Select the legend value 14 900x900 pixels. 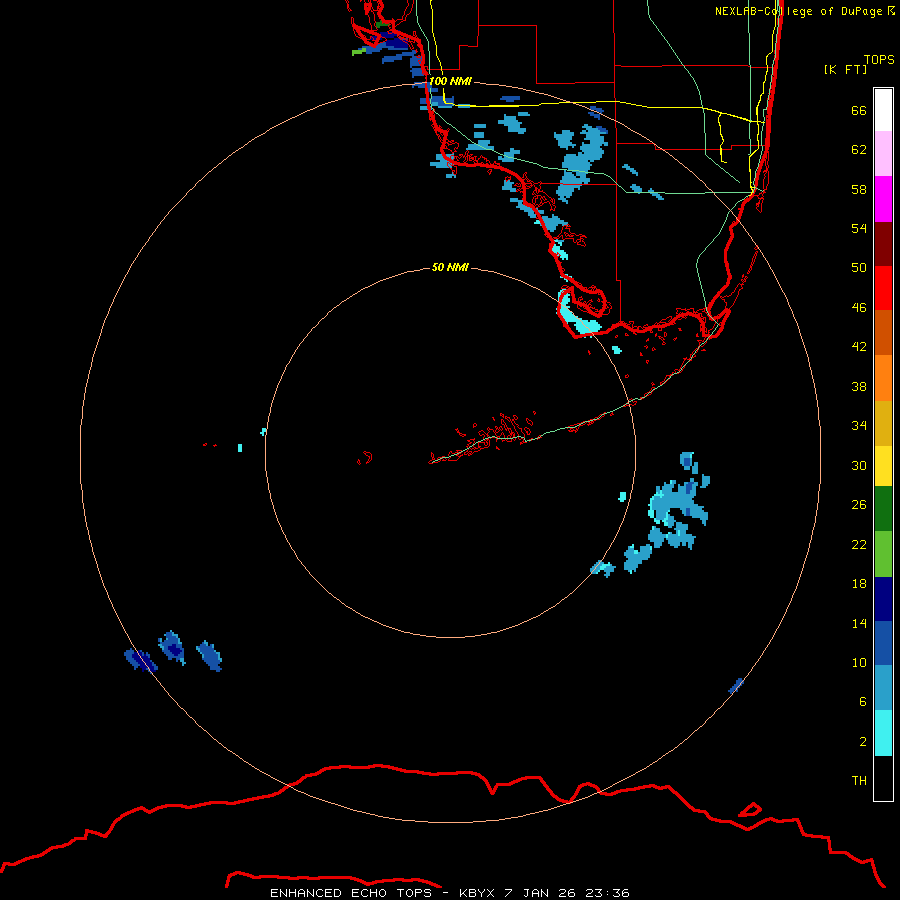click(x=859, y=623)
